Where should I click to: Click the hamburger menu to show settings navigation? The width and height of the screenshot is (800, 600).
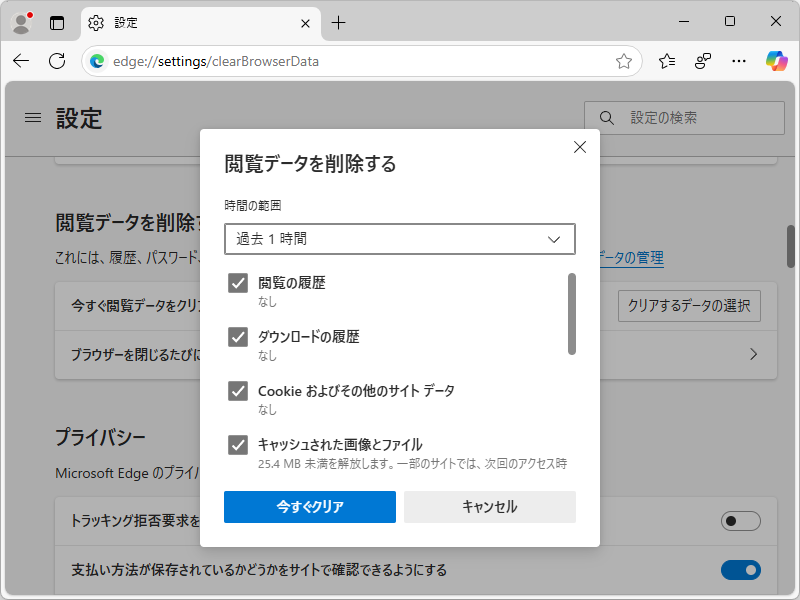32,117
